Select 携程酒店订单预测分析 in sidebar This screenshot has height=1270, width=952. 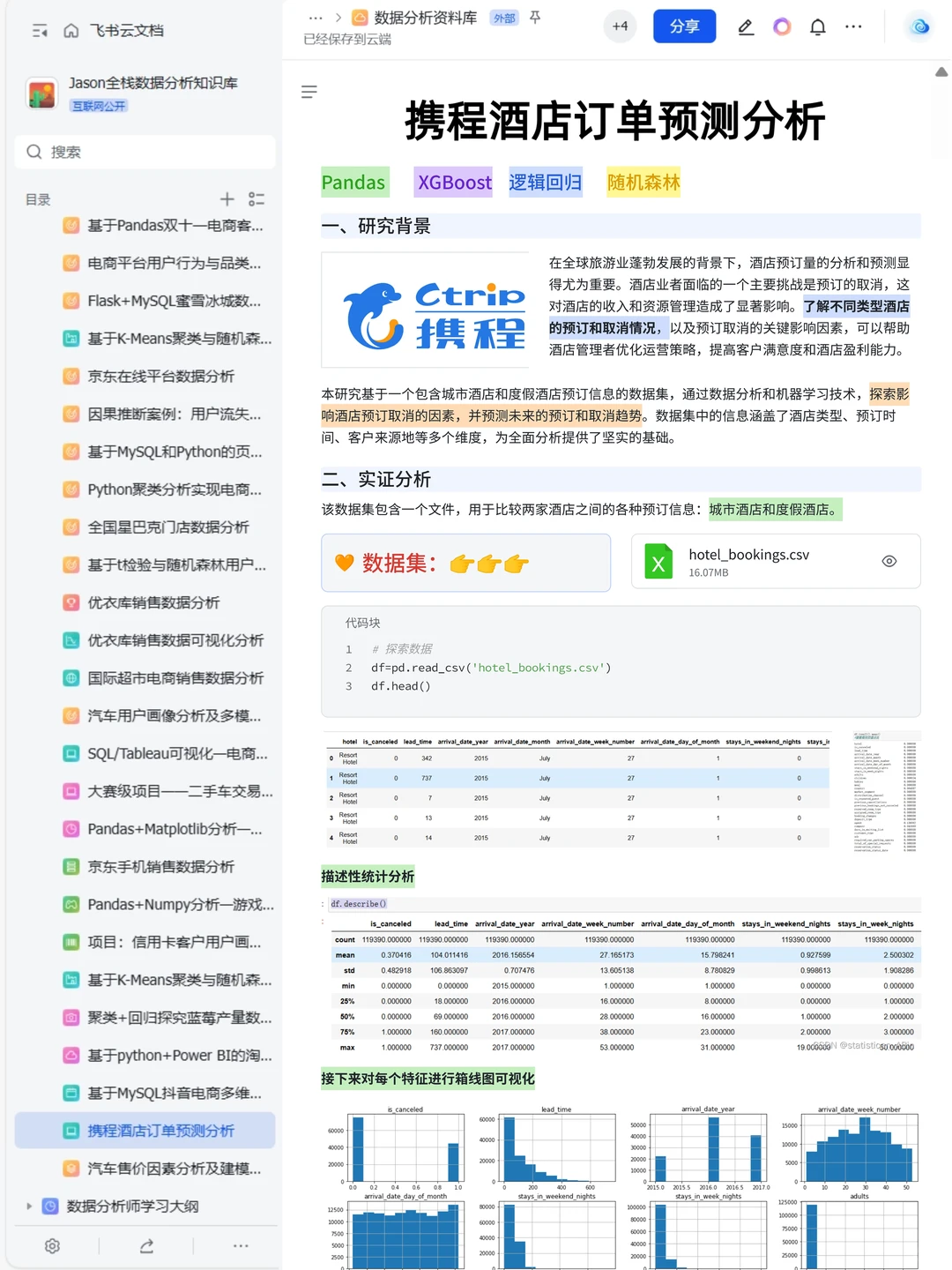click(x=145, y=1131)
